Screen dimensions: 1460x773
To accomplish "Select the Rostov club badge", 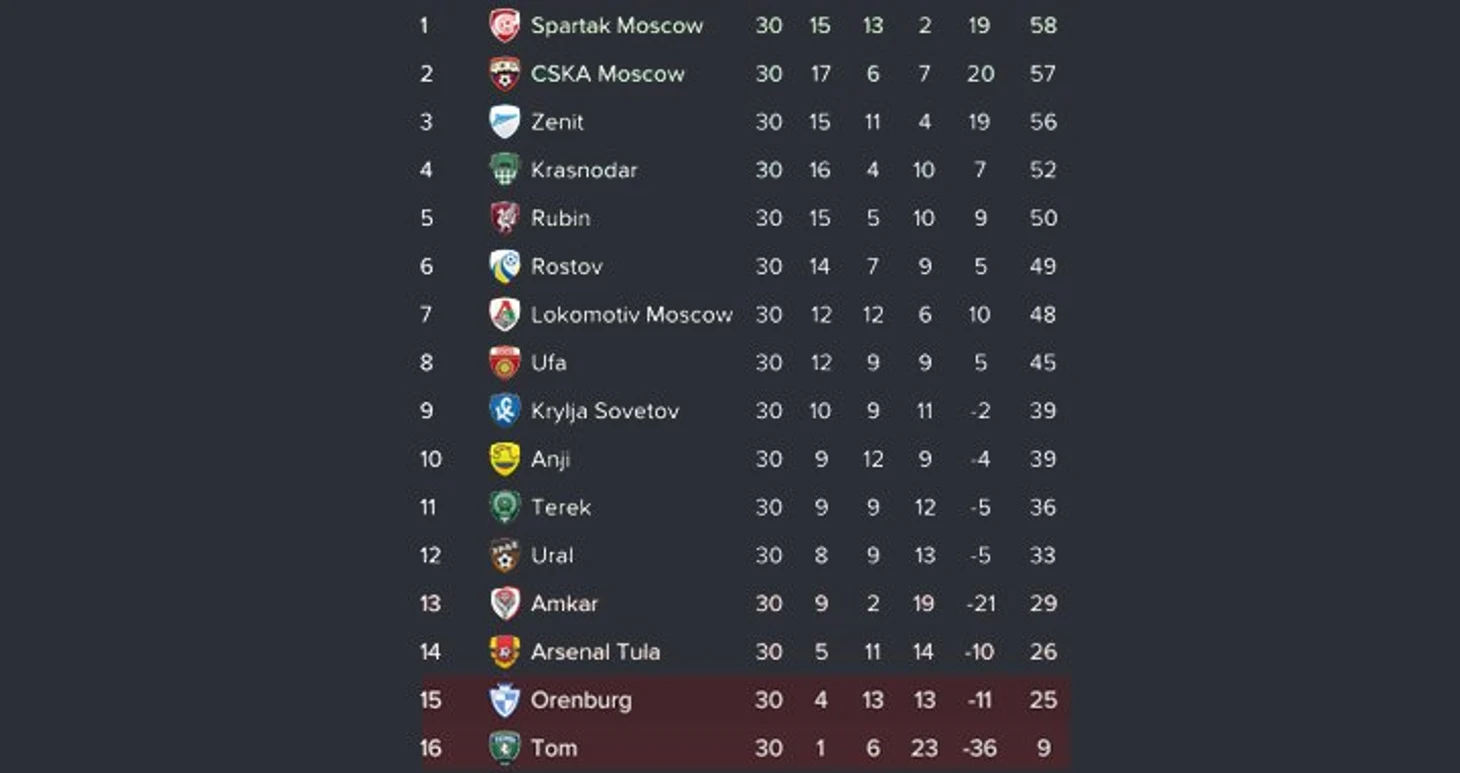I will [504, 266].
